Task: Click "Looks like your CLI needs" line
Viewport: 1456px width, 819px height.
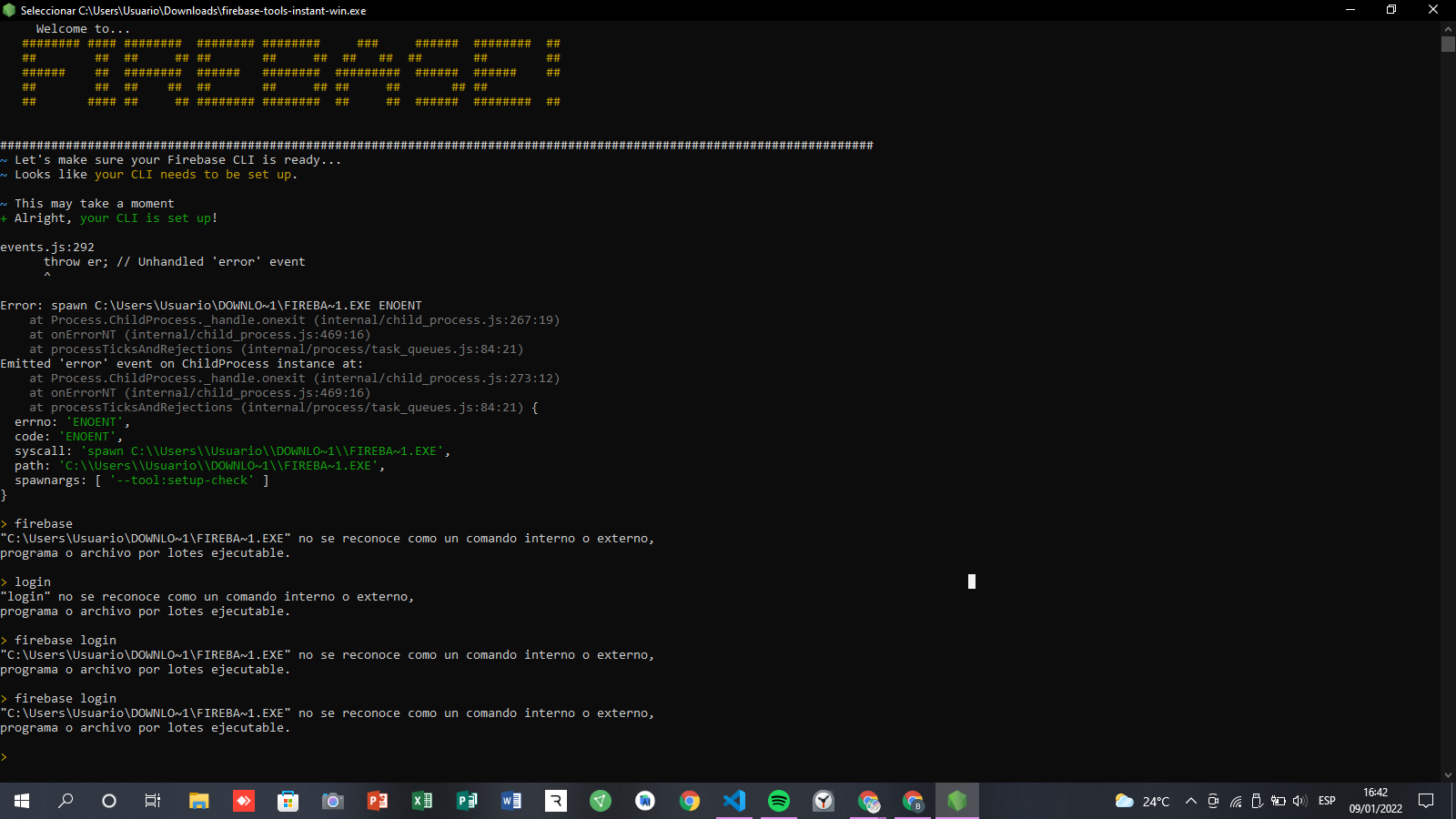Action: coord(149,175)
